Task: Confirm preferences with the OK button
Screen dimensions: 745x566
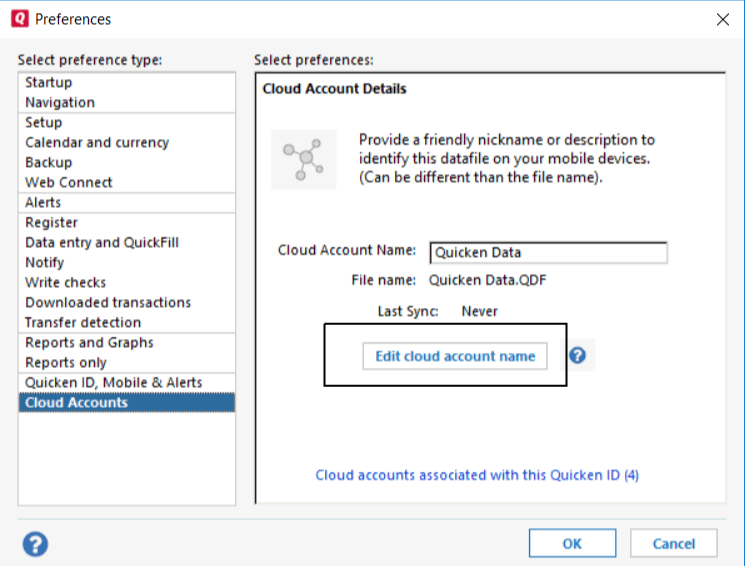Action: point(572,543)
